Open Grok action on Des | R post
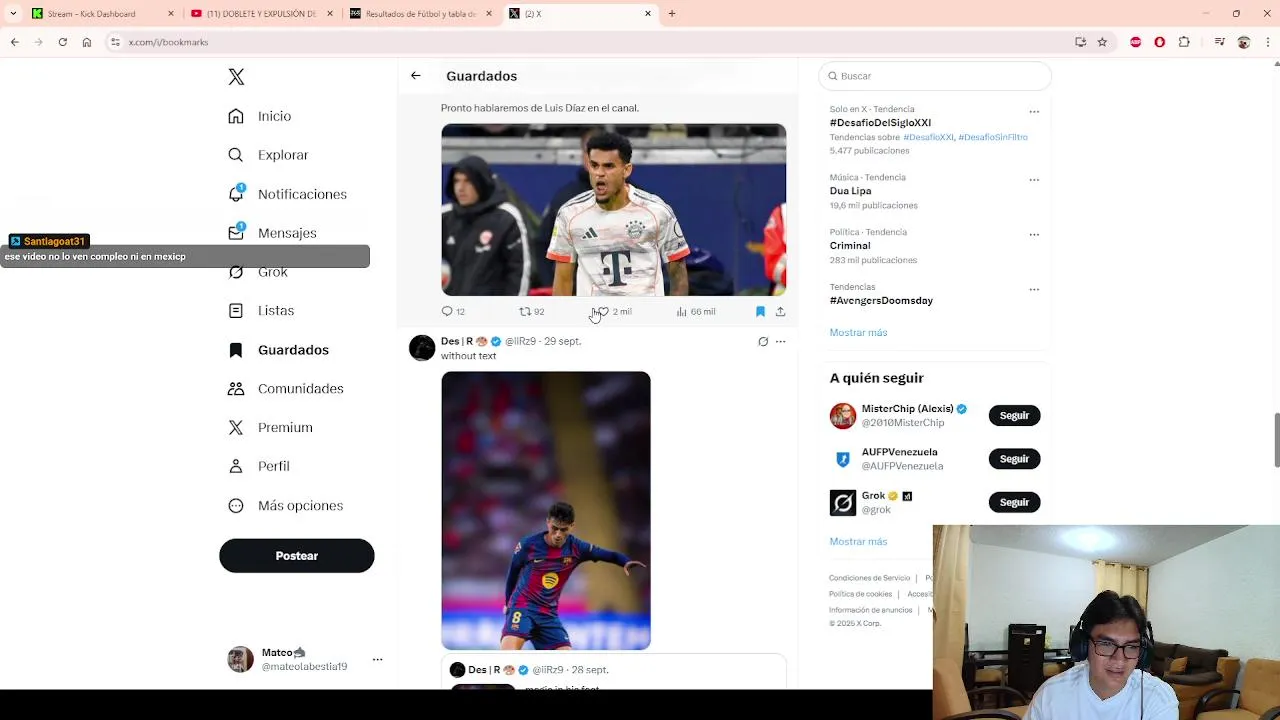The height and width of the screenshot is (720, 1280). click(x=763, y=342)
